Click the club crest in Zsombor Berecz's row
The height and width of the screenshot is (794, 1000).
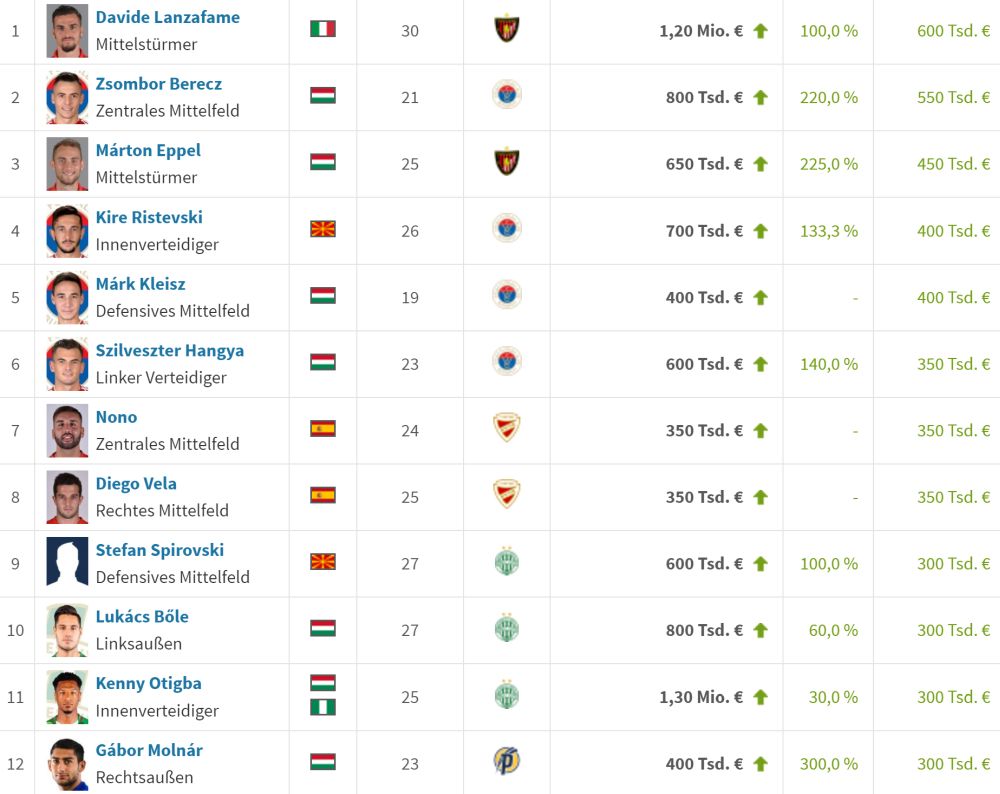(x=507, y=95)
